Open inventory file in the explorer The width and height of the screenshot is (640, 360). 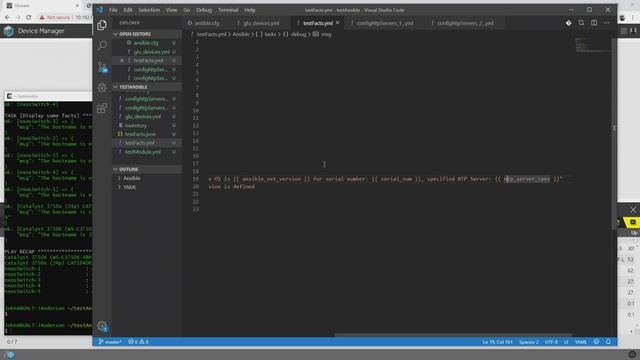[136, 125]
